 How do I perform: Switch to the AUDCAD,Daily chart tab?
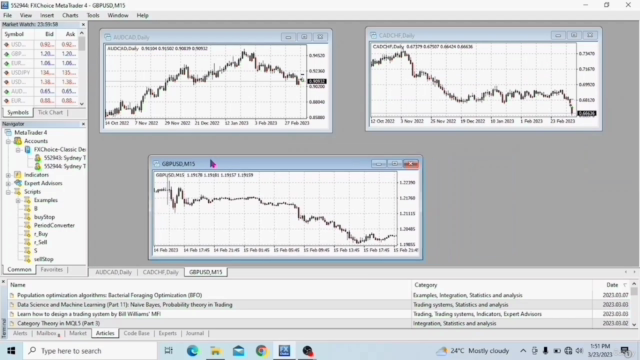[113, 272]
